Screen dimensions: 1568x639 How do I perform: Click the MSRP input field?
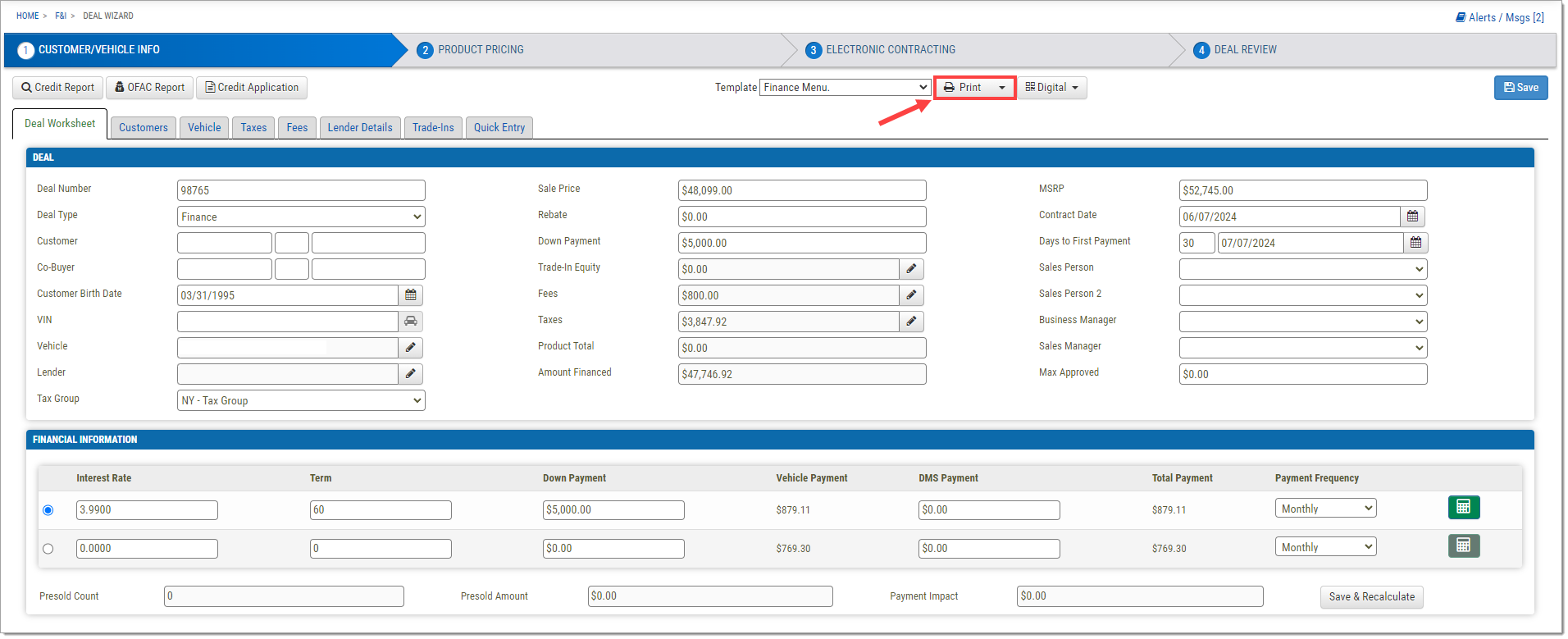tap(1303, 190)
